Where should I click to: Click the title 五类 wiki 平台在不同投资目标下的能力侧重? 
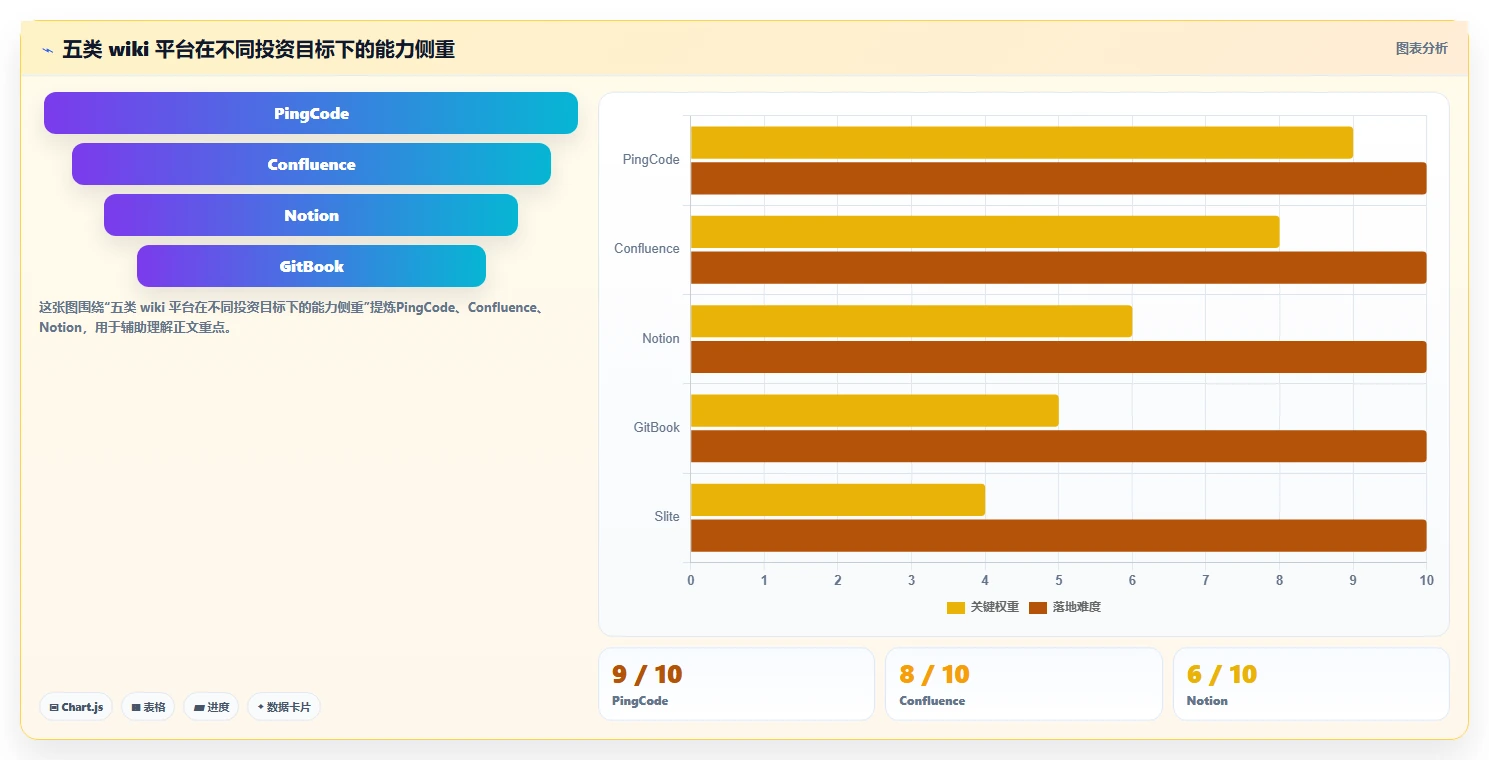pos(259,50)
